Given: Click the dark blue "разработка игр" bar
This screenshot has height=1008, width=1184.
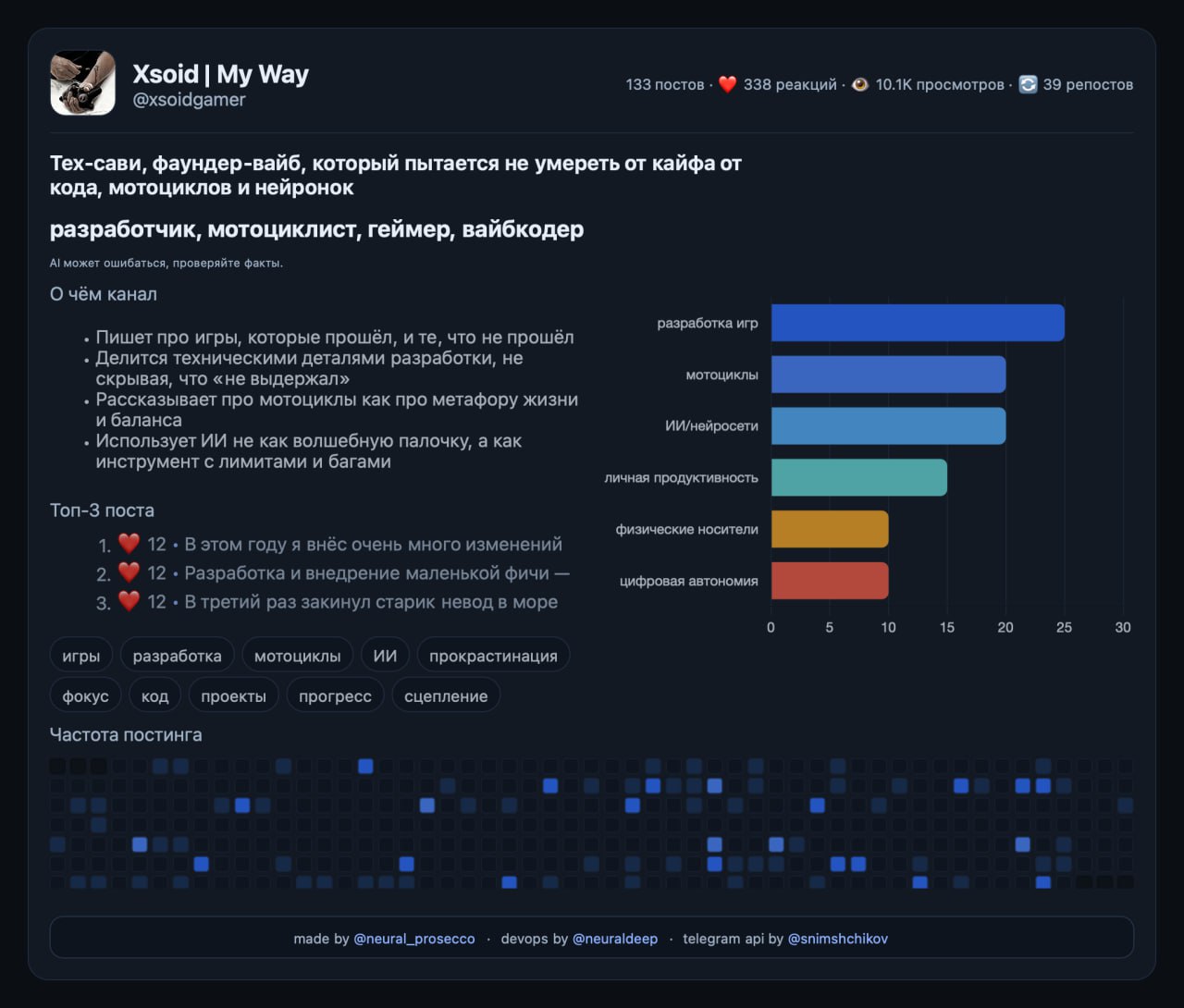Looking at the screenshot, I should (x=917, y=323).
